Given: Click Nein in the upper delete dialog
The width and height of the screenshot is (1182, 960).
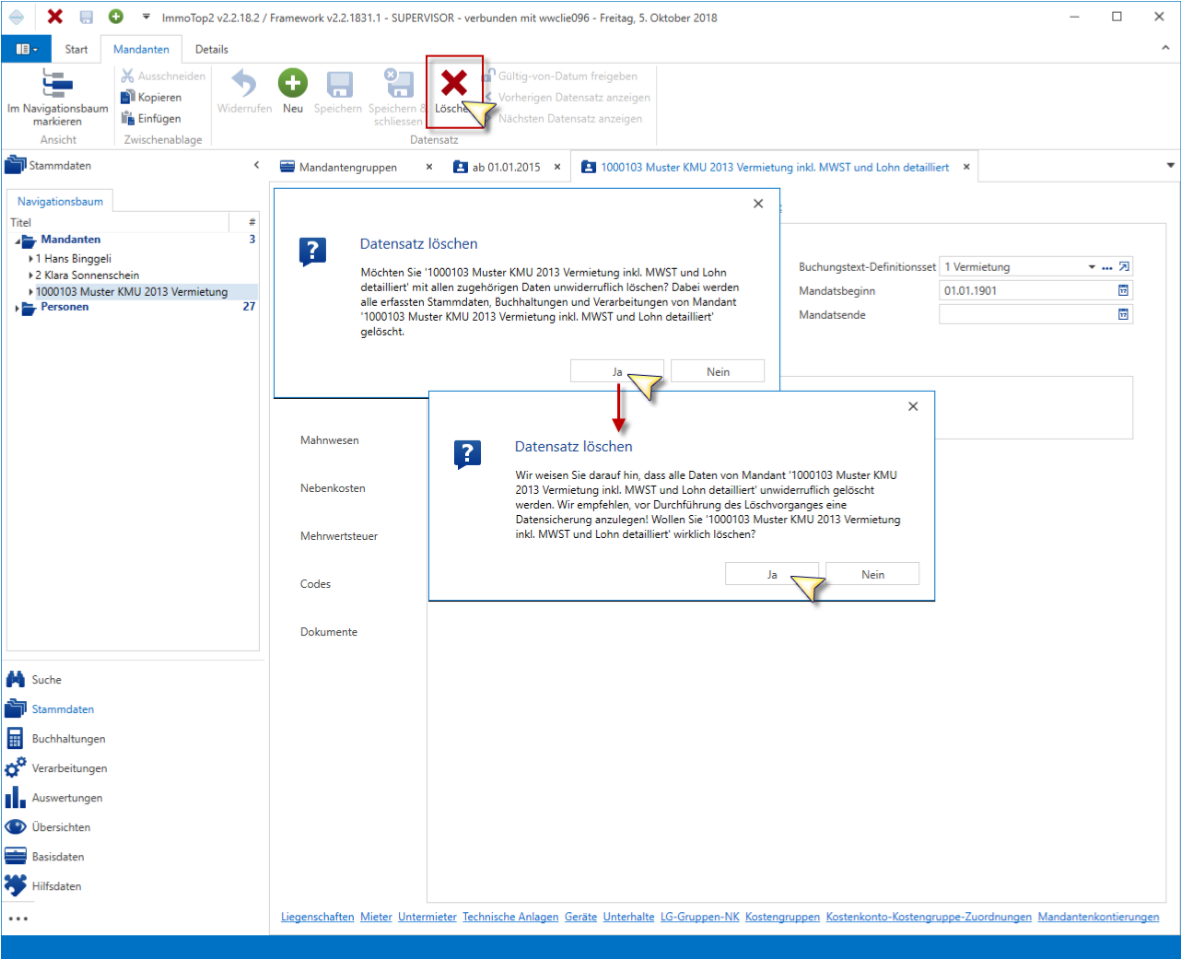Looking at the screenshot, I should 718,371.
